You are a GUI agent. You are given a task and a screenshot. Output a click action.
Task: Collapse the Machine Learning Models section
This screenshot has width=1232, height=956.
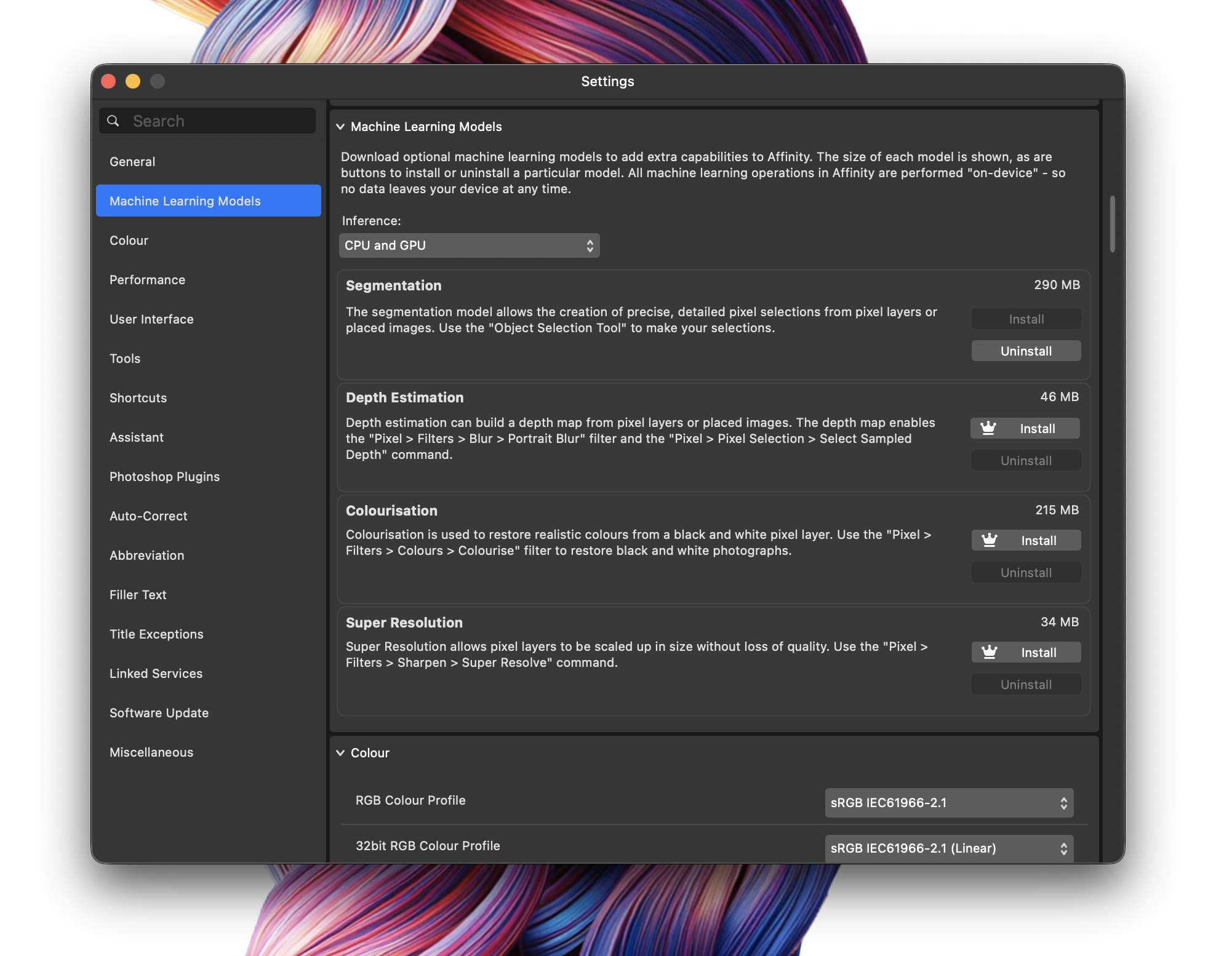tap(340, 127)
